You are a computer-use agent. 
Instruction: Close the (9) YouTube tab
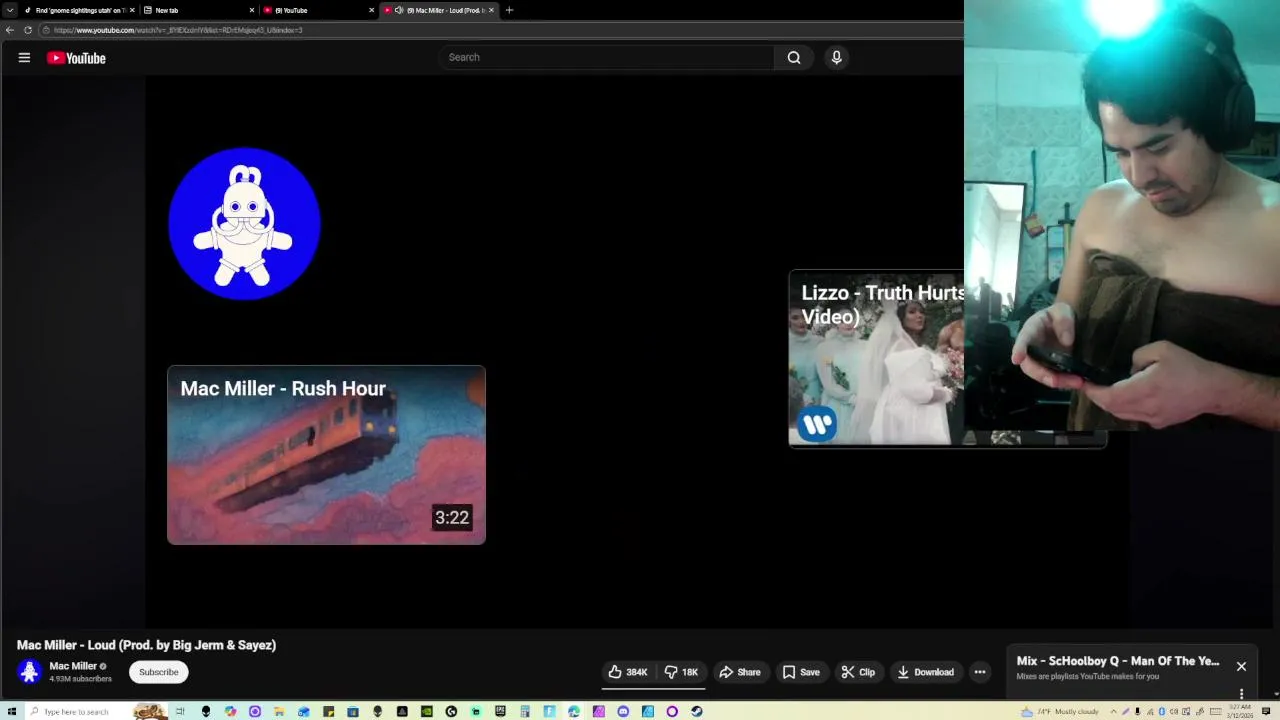372,10
